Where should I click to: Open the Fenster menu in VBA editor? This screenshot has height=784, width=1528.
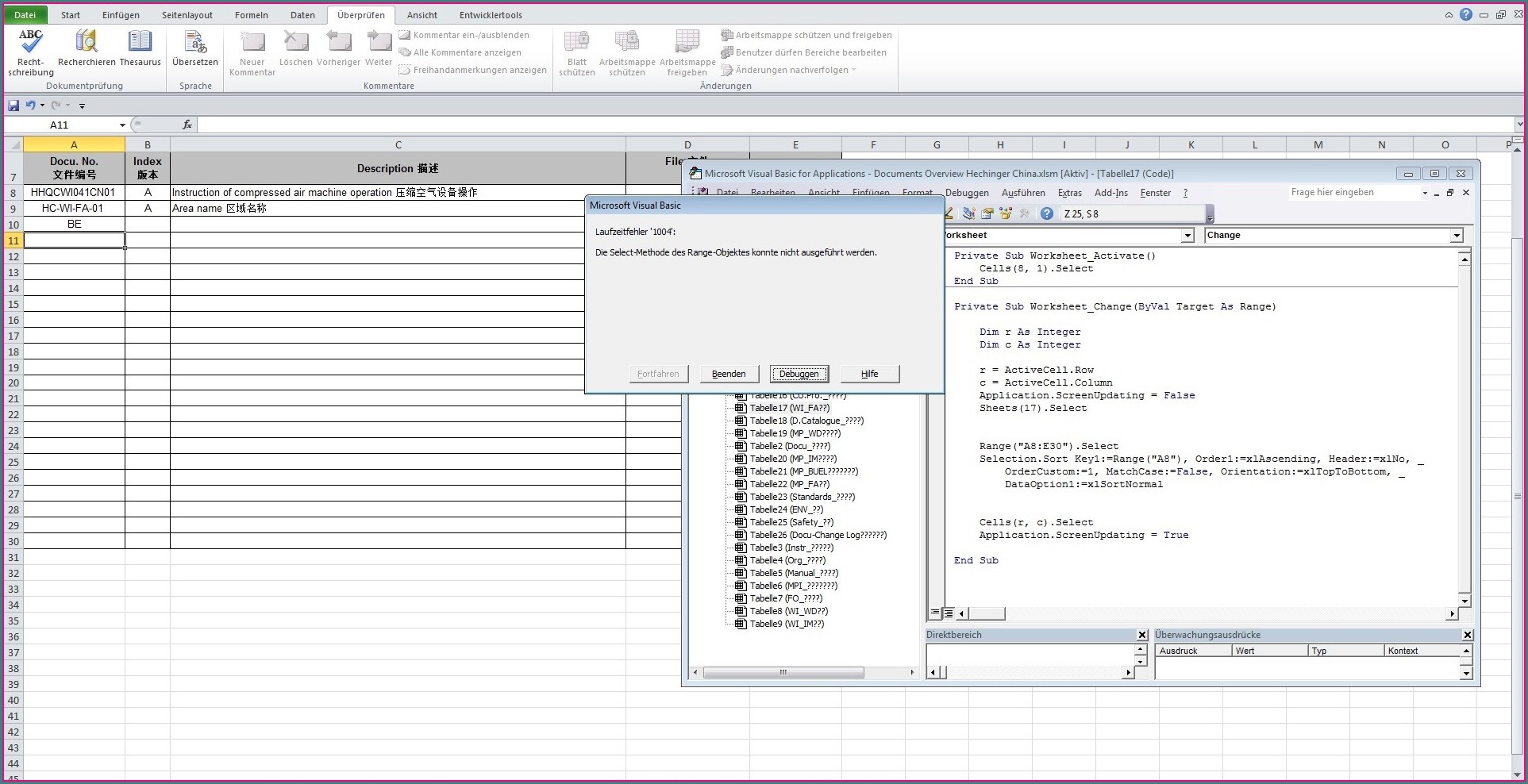pyautogui.click(x=1156, y=193)
